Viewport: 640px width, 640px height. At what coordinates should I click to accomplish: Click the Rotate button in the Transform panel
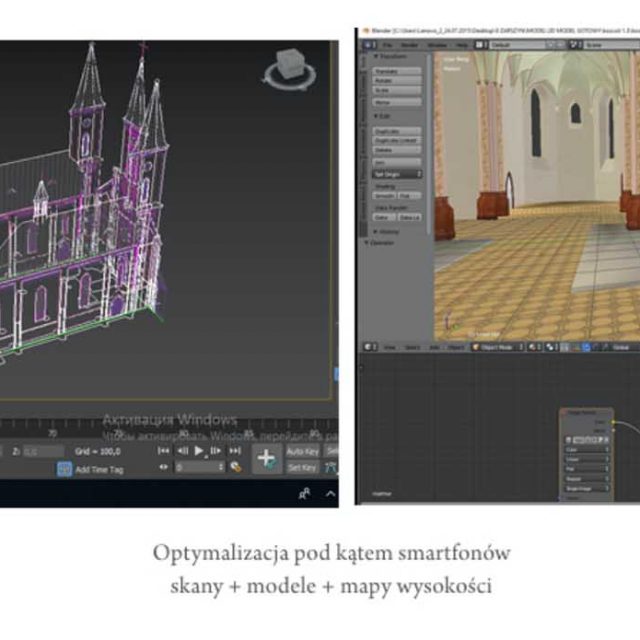[396, 81]
